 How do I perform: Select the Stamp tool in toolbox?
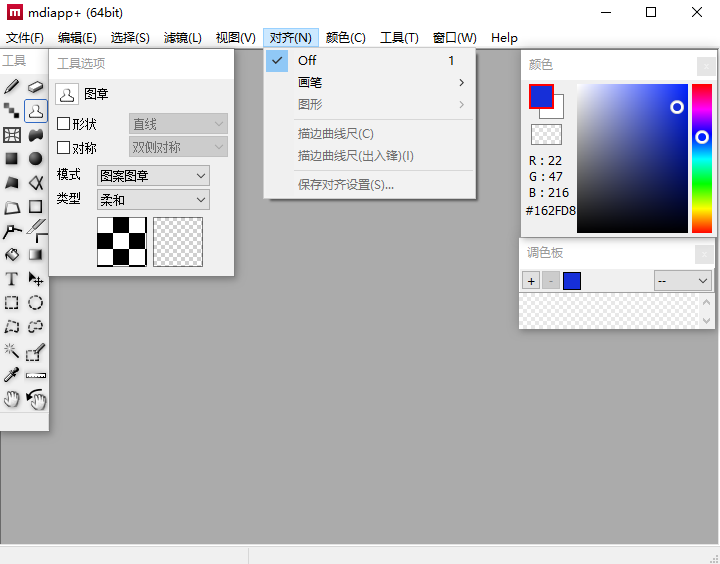[36, 111]
